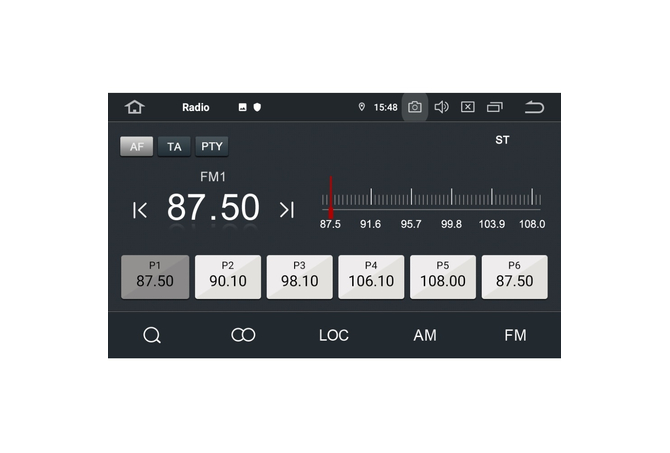Seek to previous station
Image resolution: width=670 pixels, height=453 pixels.
point(140,209)
